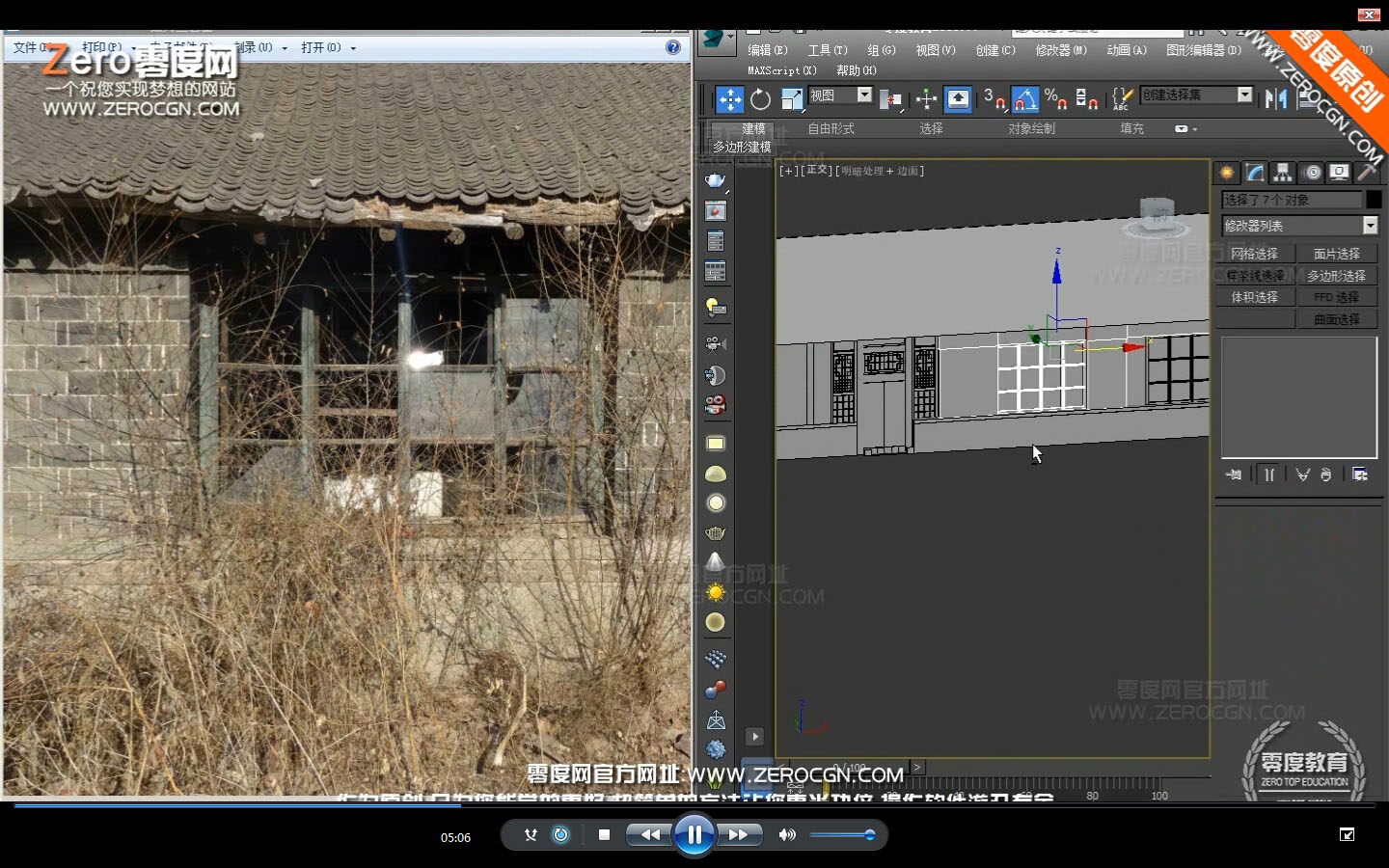Toggle the spinner snap button

(1087, 98)
